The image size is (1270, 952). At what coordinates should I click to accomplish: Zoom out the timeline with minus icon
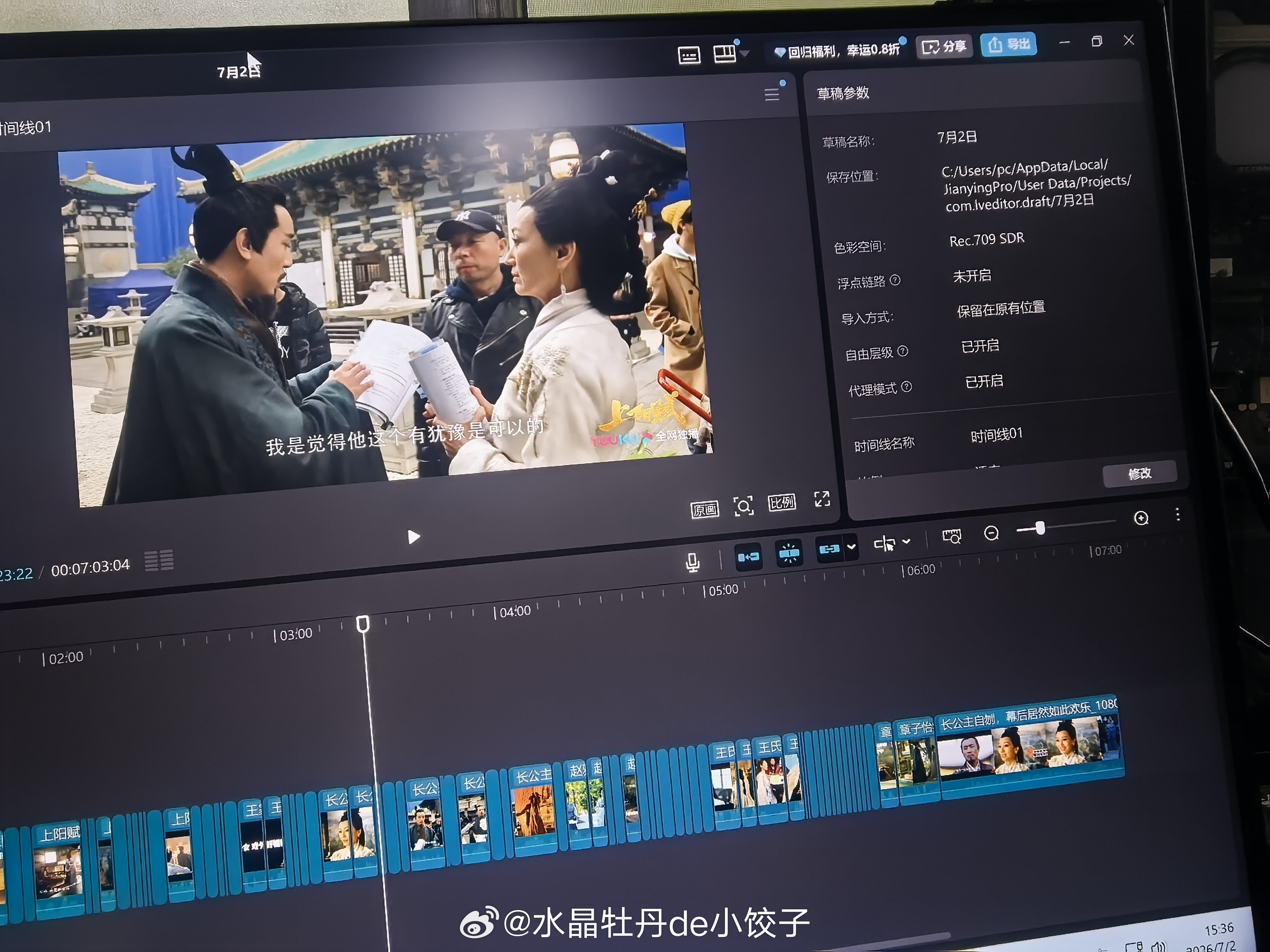point(991,534)
